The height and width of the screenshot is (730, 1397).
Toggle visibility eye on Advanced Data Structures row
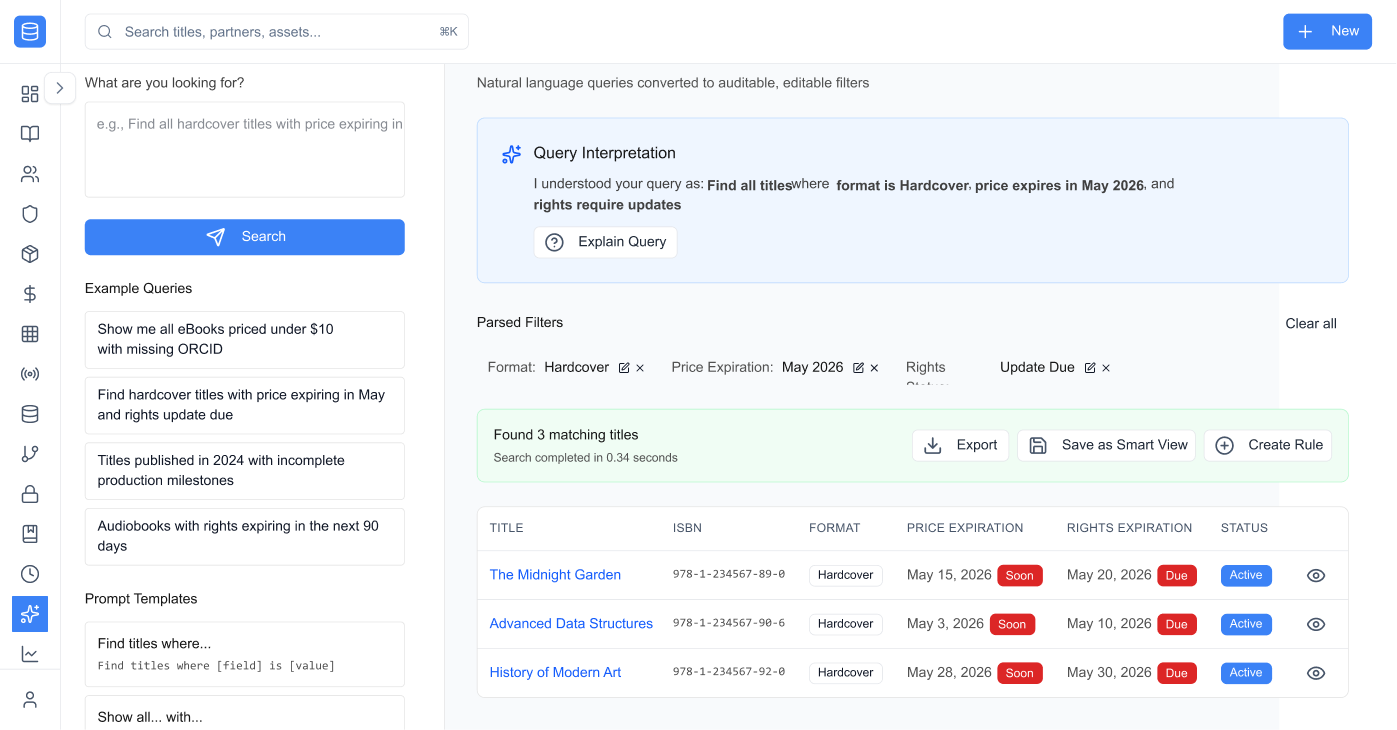point(1315,624)
